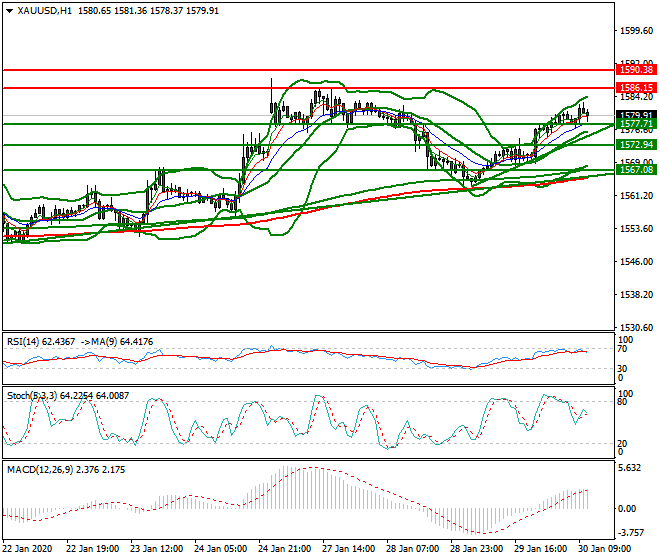The height and width of the screenshot is (560, 660).
Task: Select the 1572.94 green support price label
Action: pyautogui.click(x=636, y=145)
